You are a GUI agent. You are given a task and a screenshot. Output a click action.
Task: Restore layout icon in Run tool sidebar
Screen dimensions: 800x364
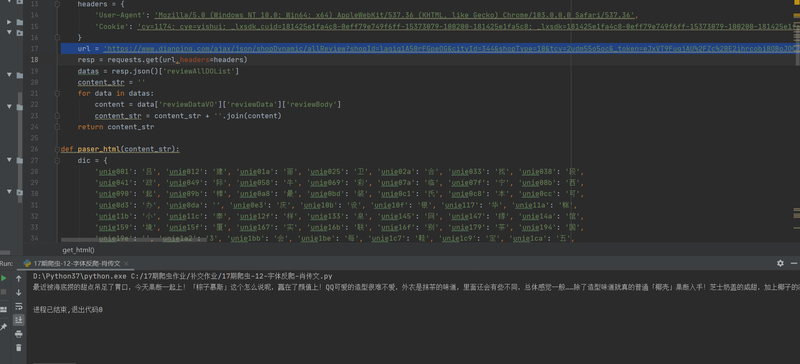click(x=3, y=310)
